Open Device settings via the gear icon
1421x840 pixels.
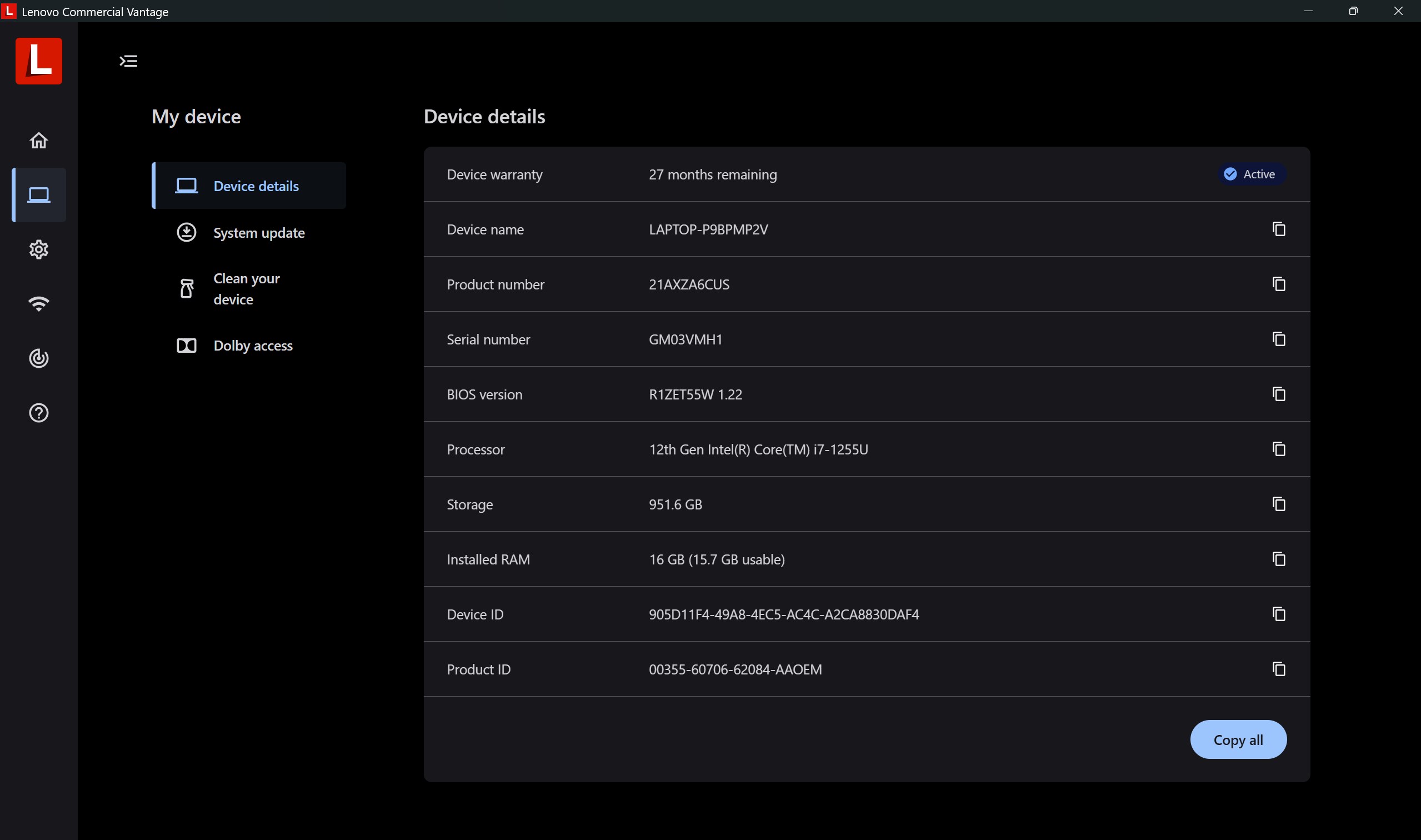tap(38, 249)
